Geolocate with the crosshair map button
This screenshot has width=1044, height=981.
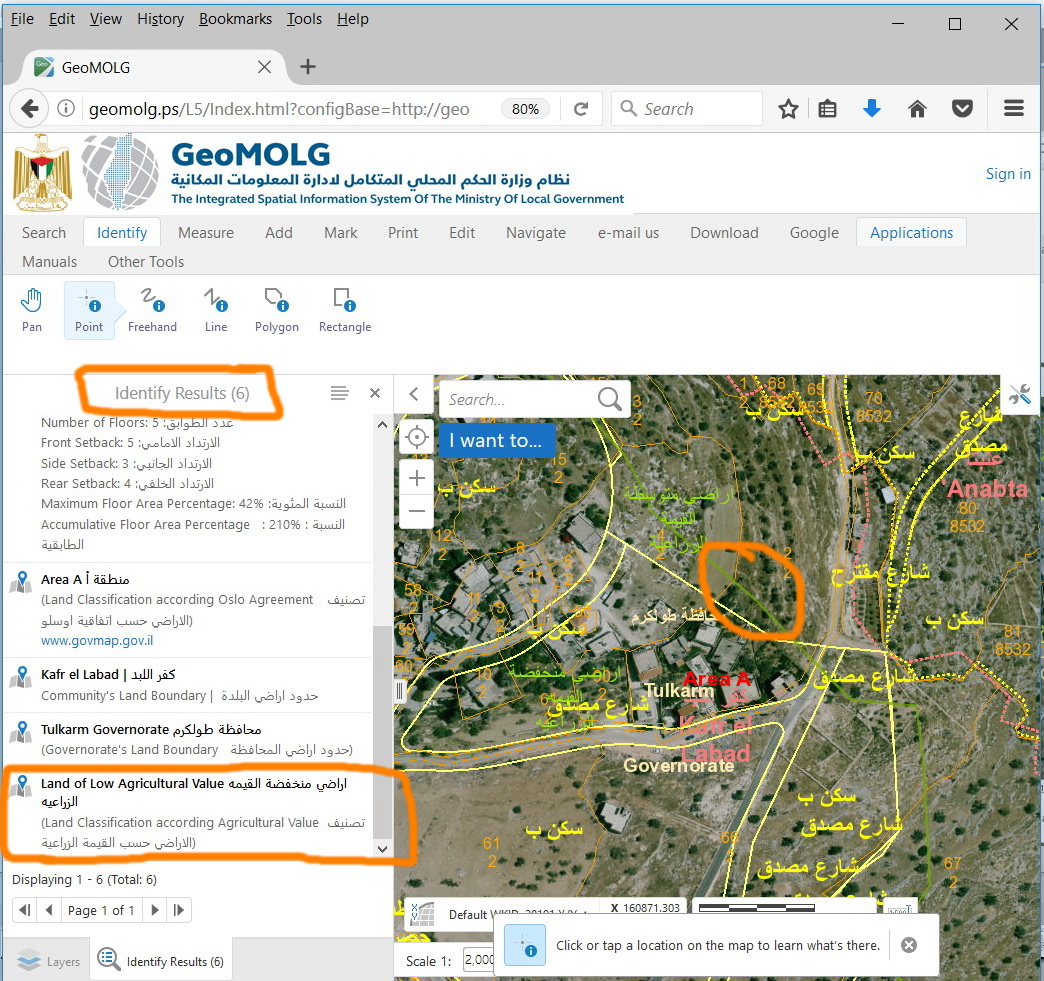417,438
